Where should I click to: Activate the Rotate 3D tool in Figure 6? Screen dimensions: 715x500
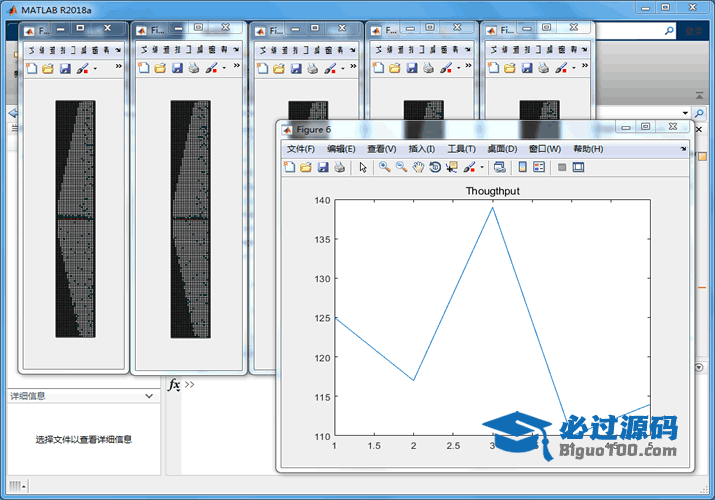coord(435,167)
